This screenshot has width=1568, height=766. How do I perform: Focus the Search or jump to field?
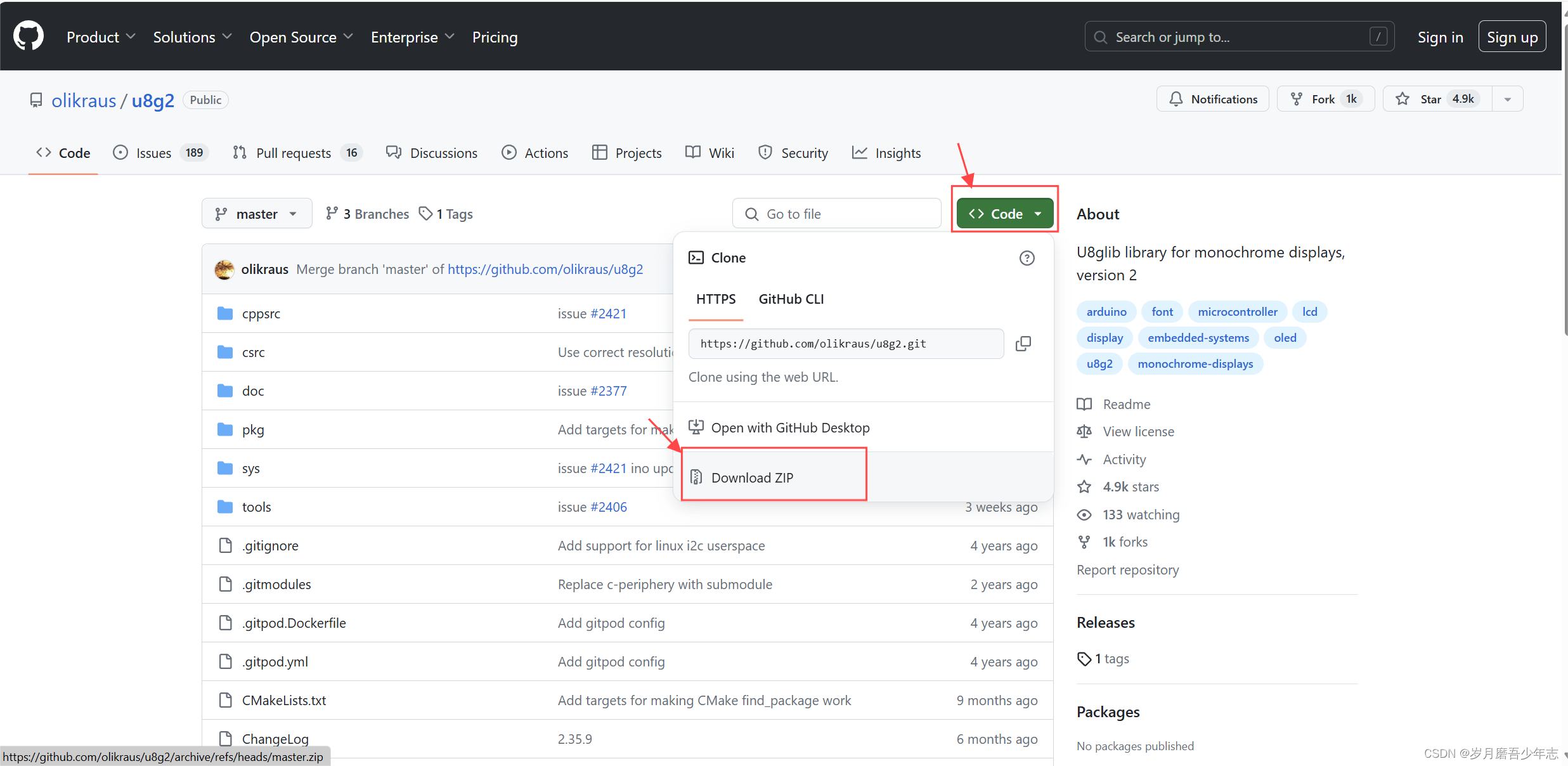[x=1239, y=37]
